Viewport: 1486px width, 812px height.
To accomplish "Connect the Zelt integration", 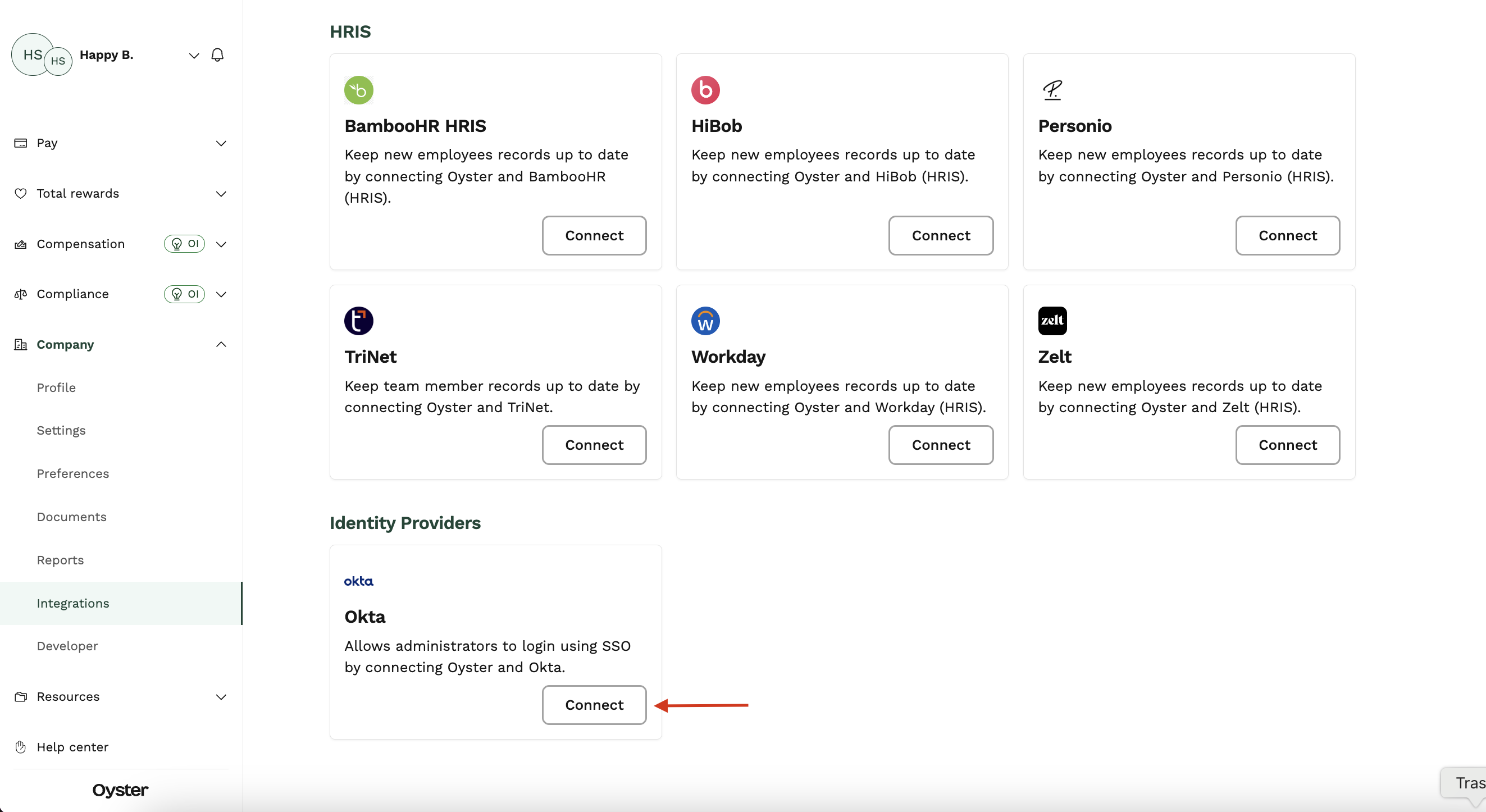I will point(1288,445).
